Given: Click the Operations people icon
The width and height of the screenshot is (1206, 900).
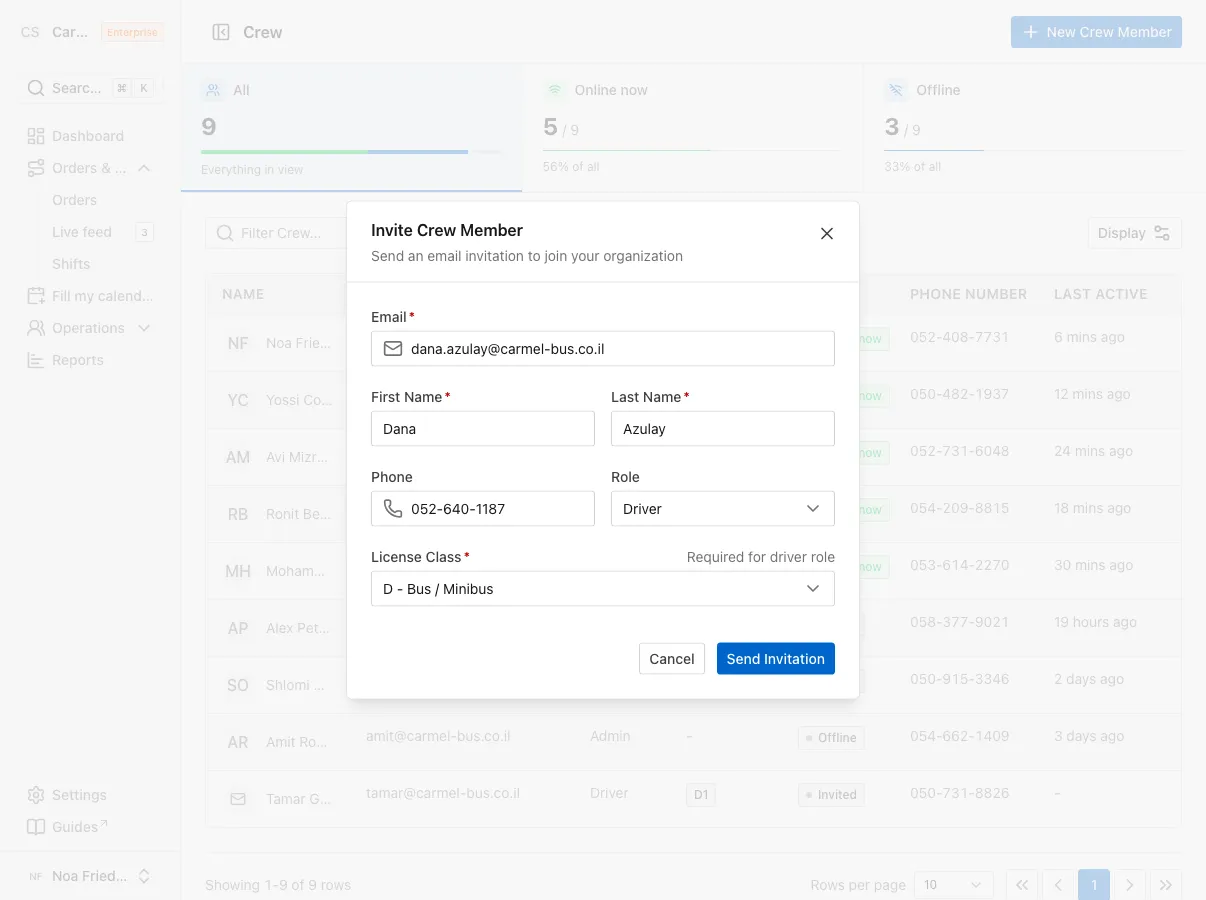Looking at the screenshot, I should [x=36, y=328].
